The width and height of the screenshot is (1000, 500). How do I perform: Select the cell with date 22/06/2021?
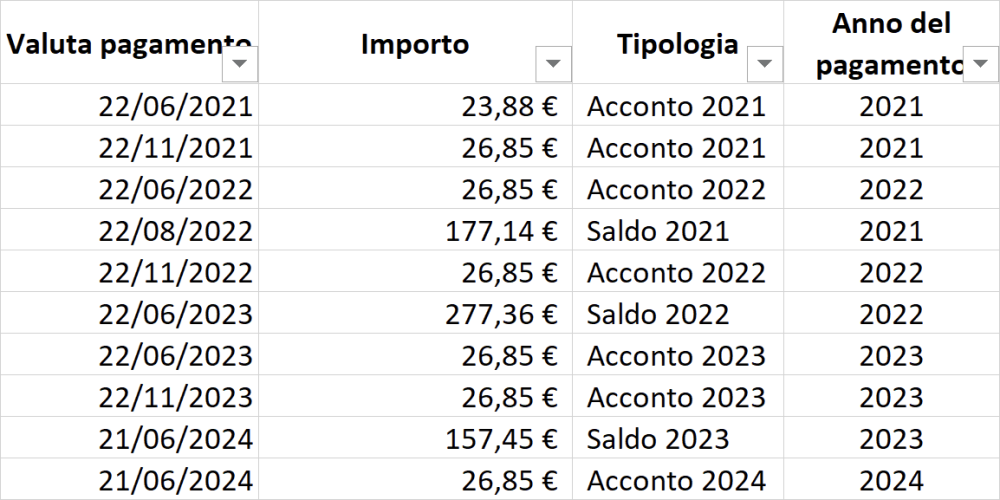(129, 105)
